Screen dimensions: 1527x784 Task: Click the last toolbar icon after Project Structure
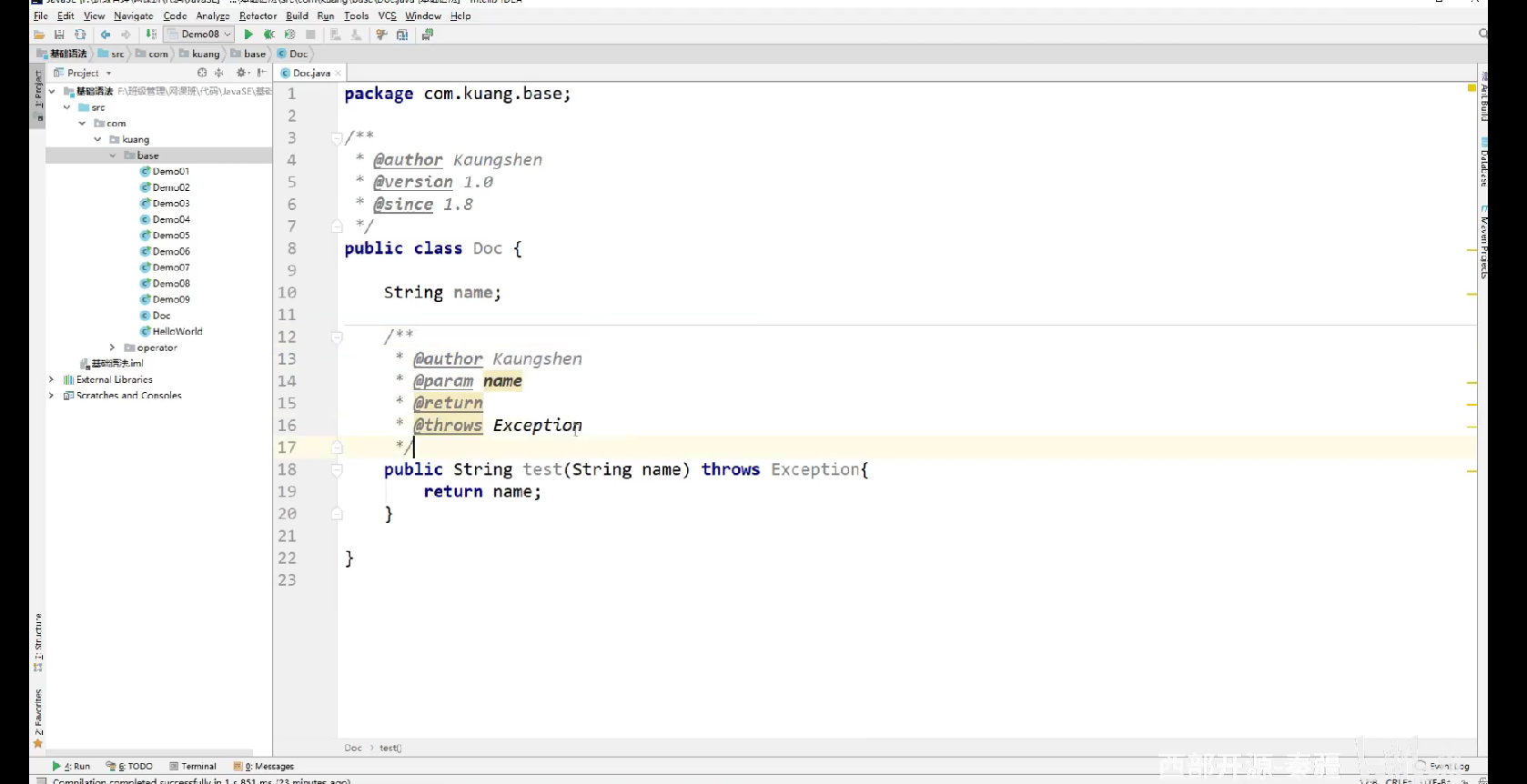coord(428,35)
